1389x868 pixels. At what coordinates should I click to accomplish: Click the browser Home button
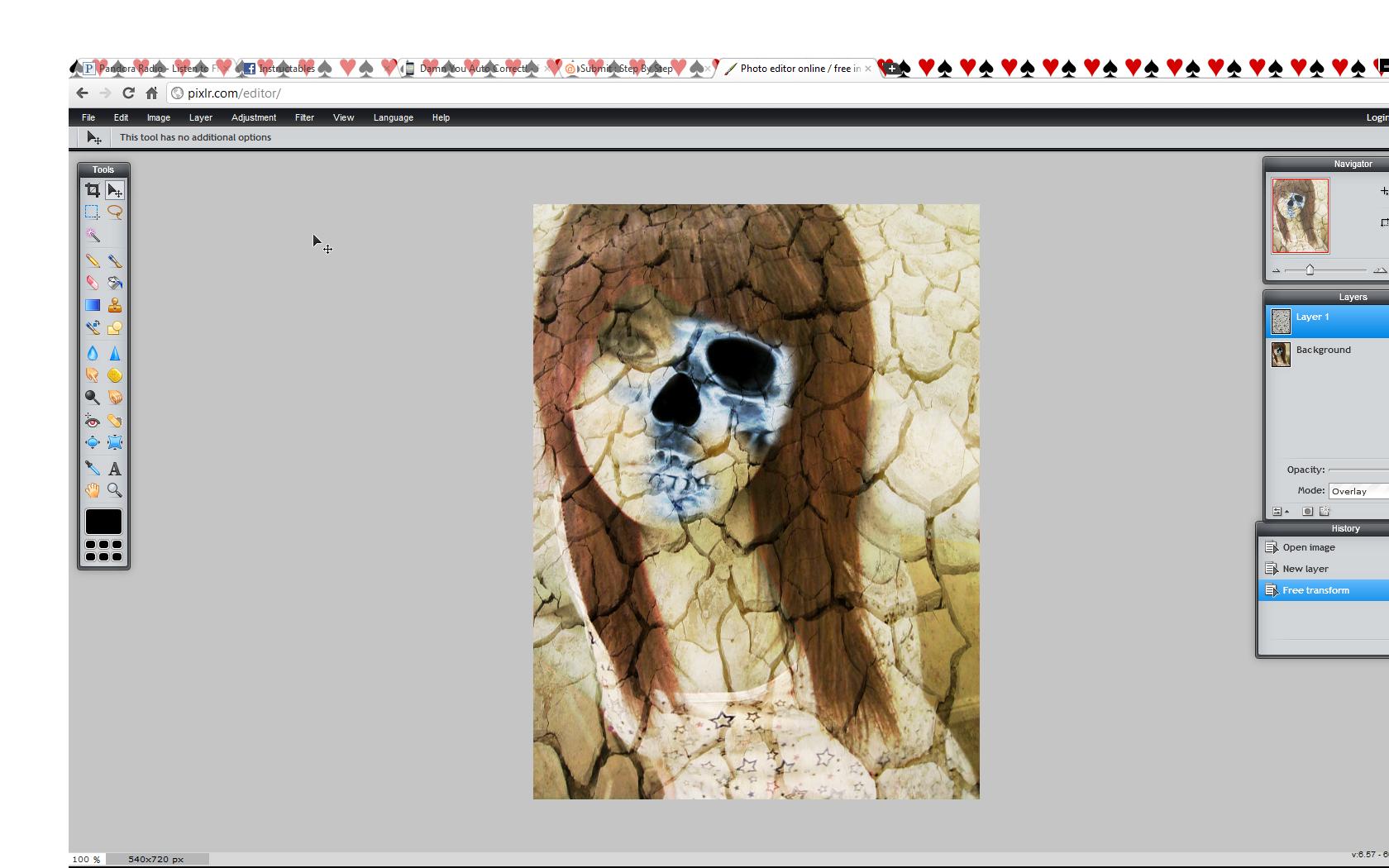pyautogui.click(x=151, y=93)
